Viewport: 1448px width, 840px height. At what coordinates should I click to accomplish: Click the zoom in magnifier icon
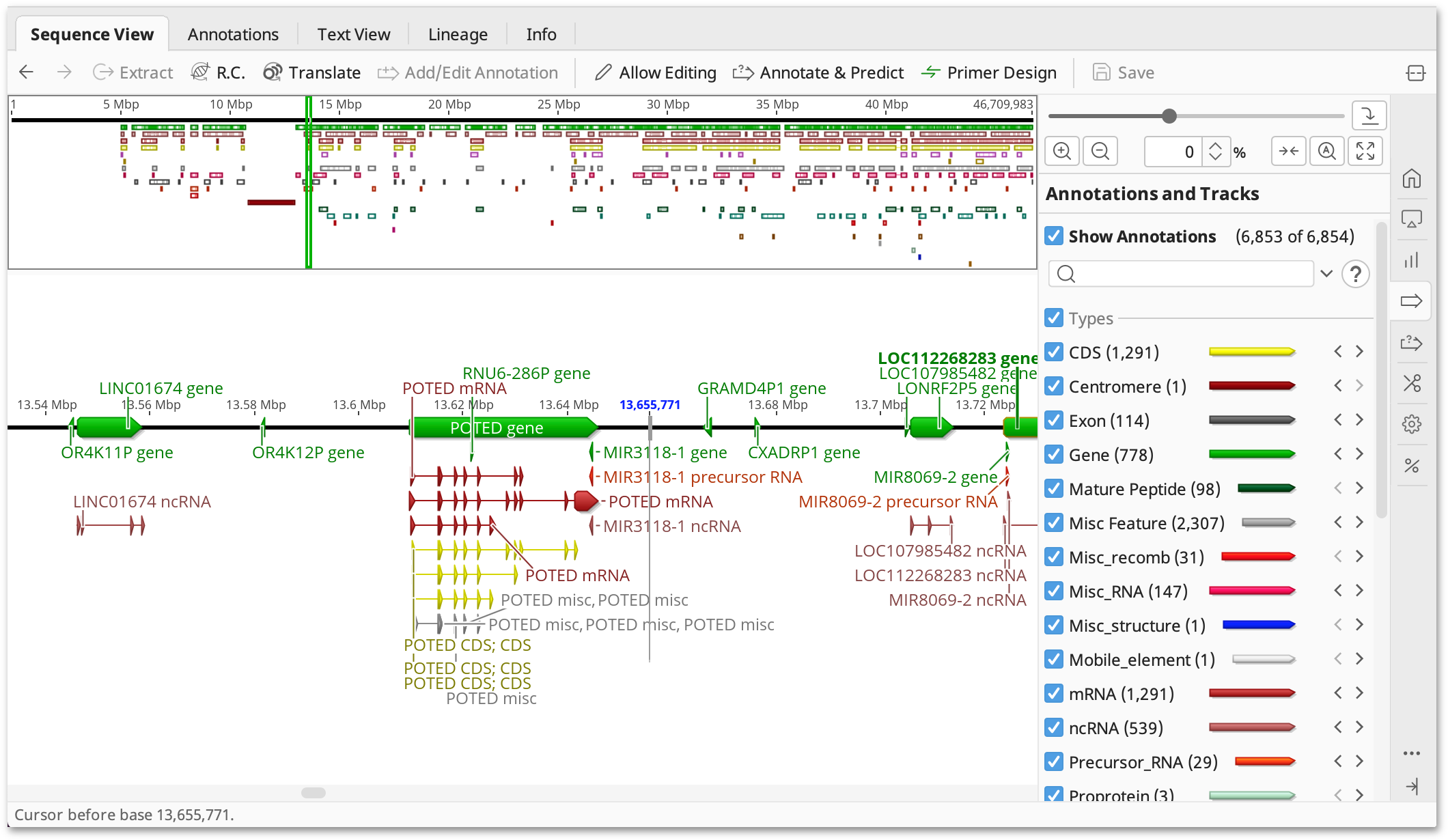pos(1062,151)
